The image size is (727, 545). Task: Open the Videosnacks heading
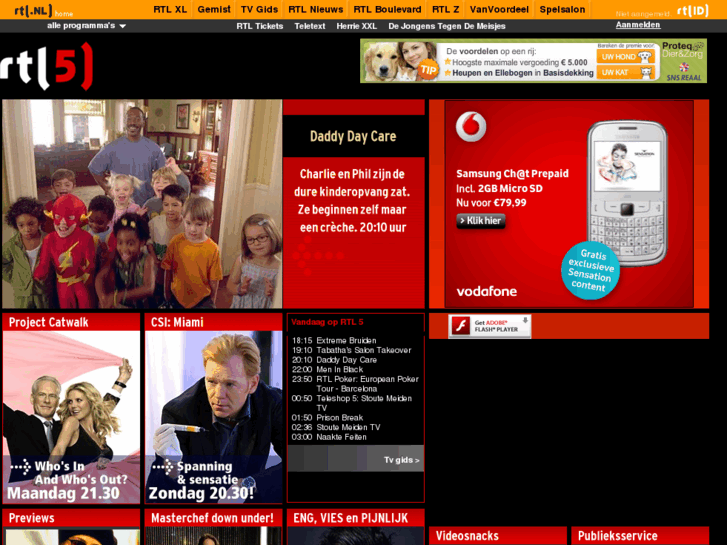[467, 536]
